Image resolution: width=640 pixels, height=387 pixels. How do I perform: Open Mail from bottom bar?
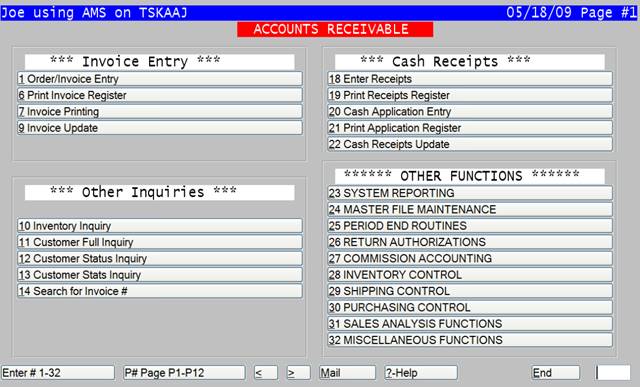click(x=347, y=373)
